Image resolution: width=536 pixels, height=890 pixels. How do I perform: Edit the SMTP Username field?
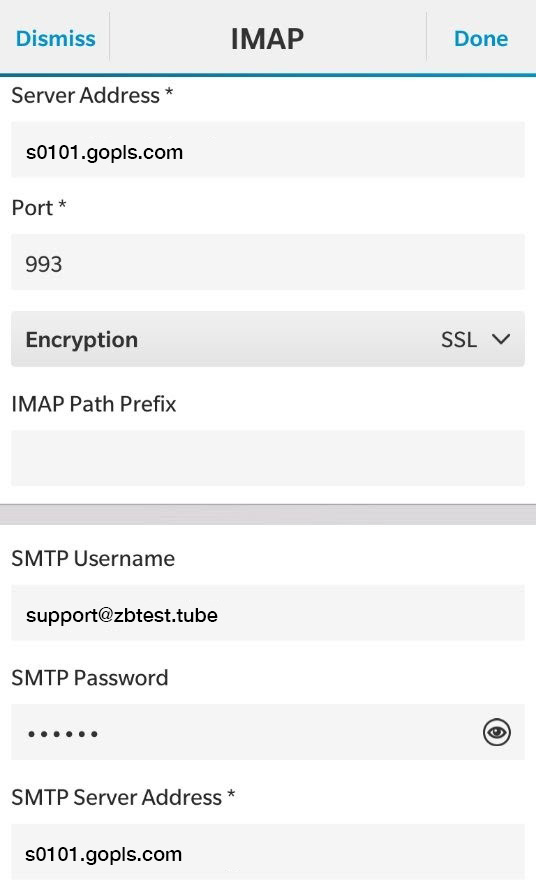click(267, 614)
